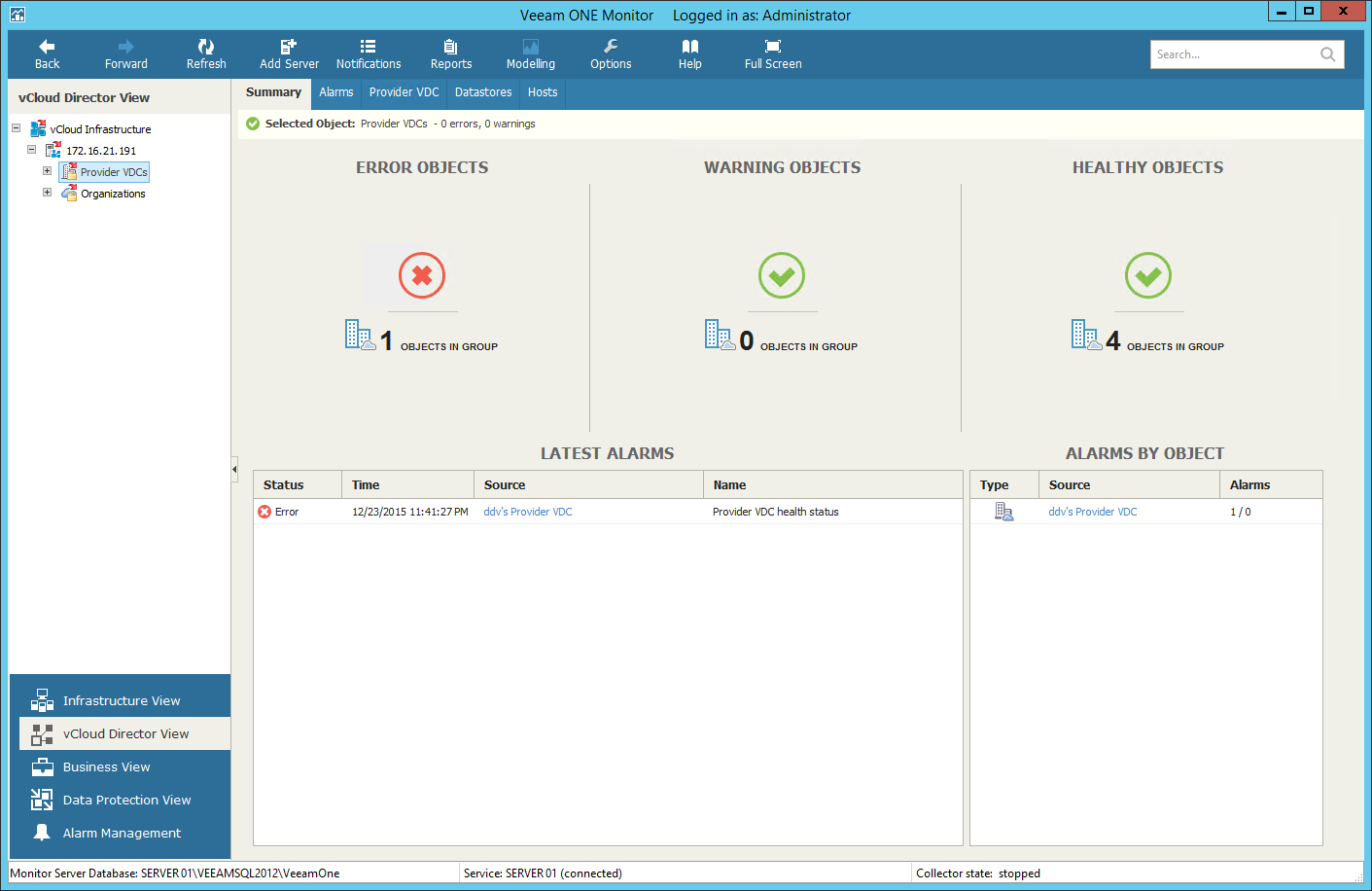Open Help from the toolbar
The width and height of the screenshot is (1372, 891).
[690, 54]
